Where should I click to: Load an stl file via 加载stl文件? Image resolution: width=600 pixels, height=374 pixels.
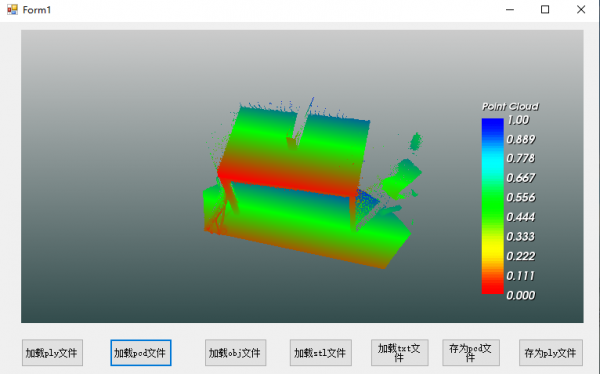pyautogui.click(x=321, y=353)
